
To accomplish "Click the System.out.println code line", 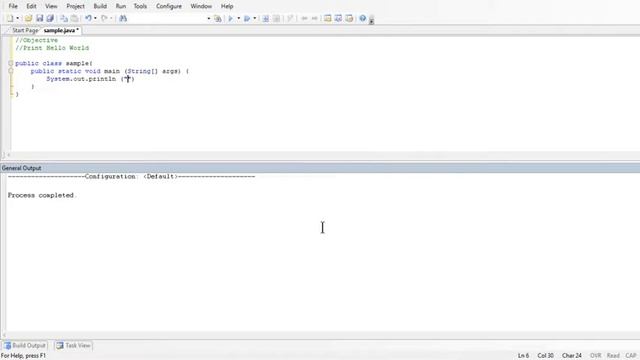I will [90, 79].
